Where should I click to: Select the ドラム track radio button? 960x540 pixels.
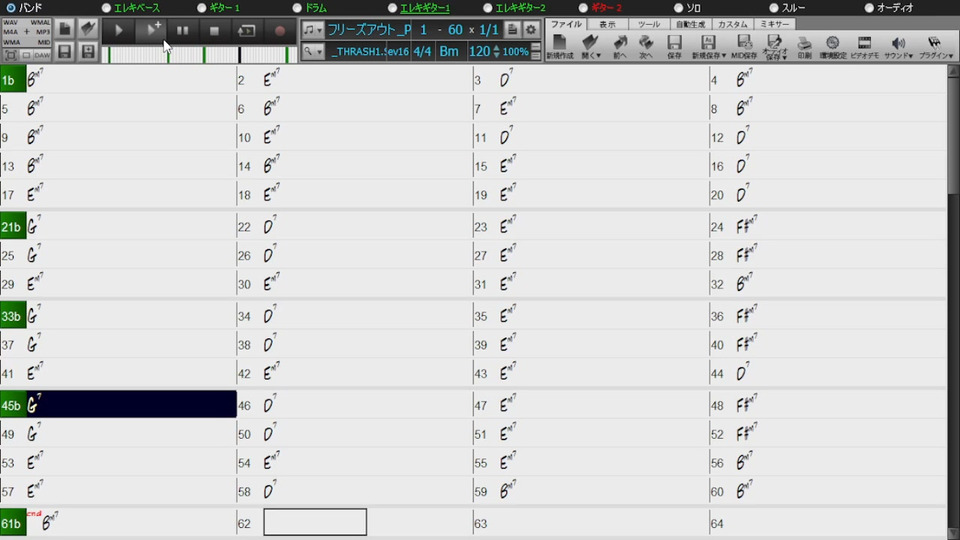297,8
